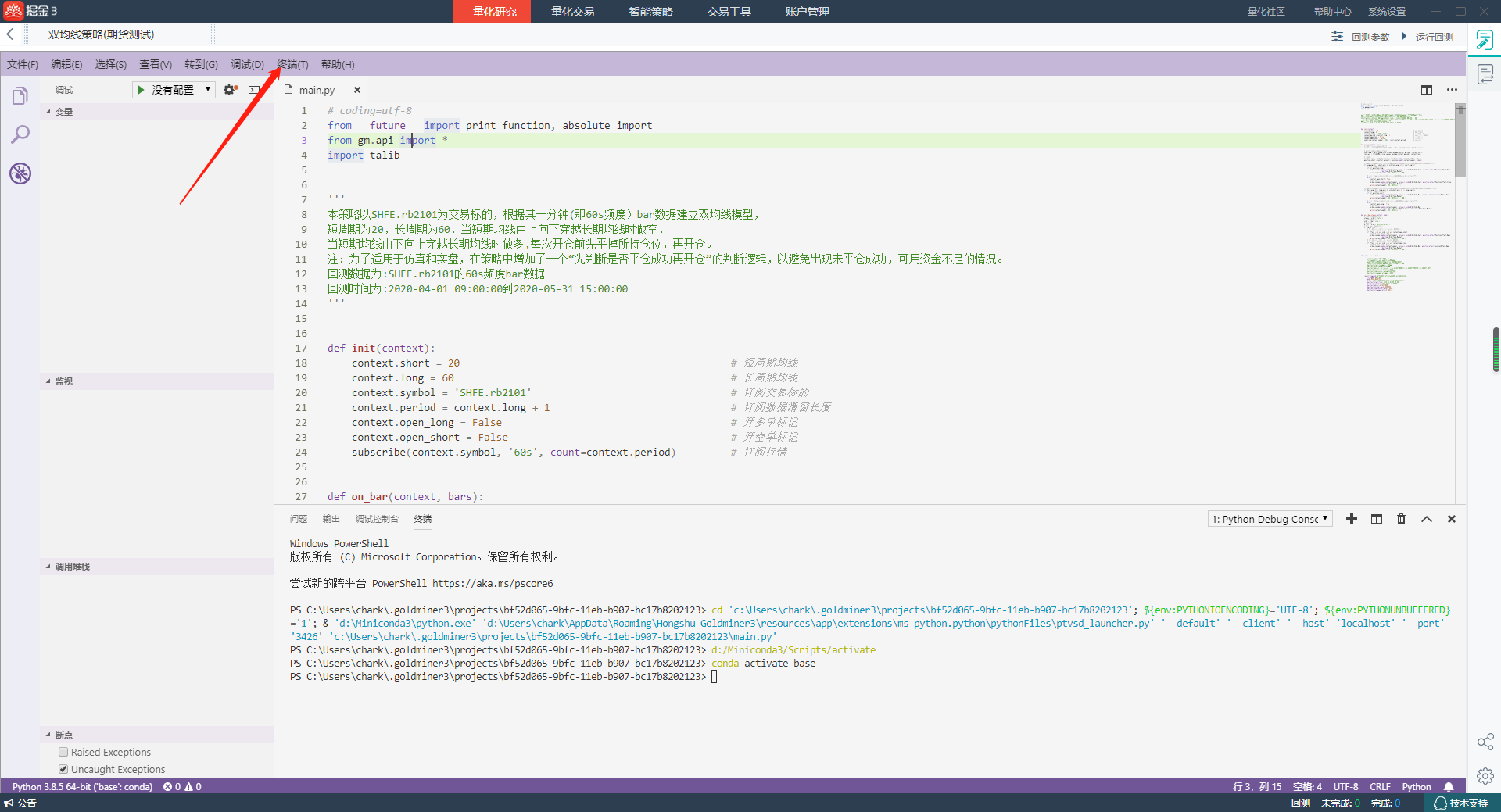The width and height of the screenshot is (1501, 812).
Task: Open the Debug bug icon in sidebar
Action: 20,173
